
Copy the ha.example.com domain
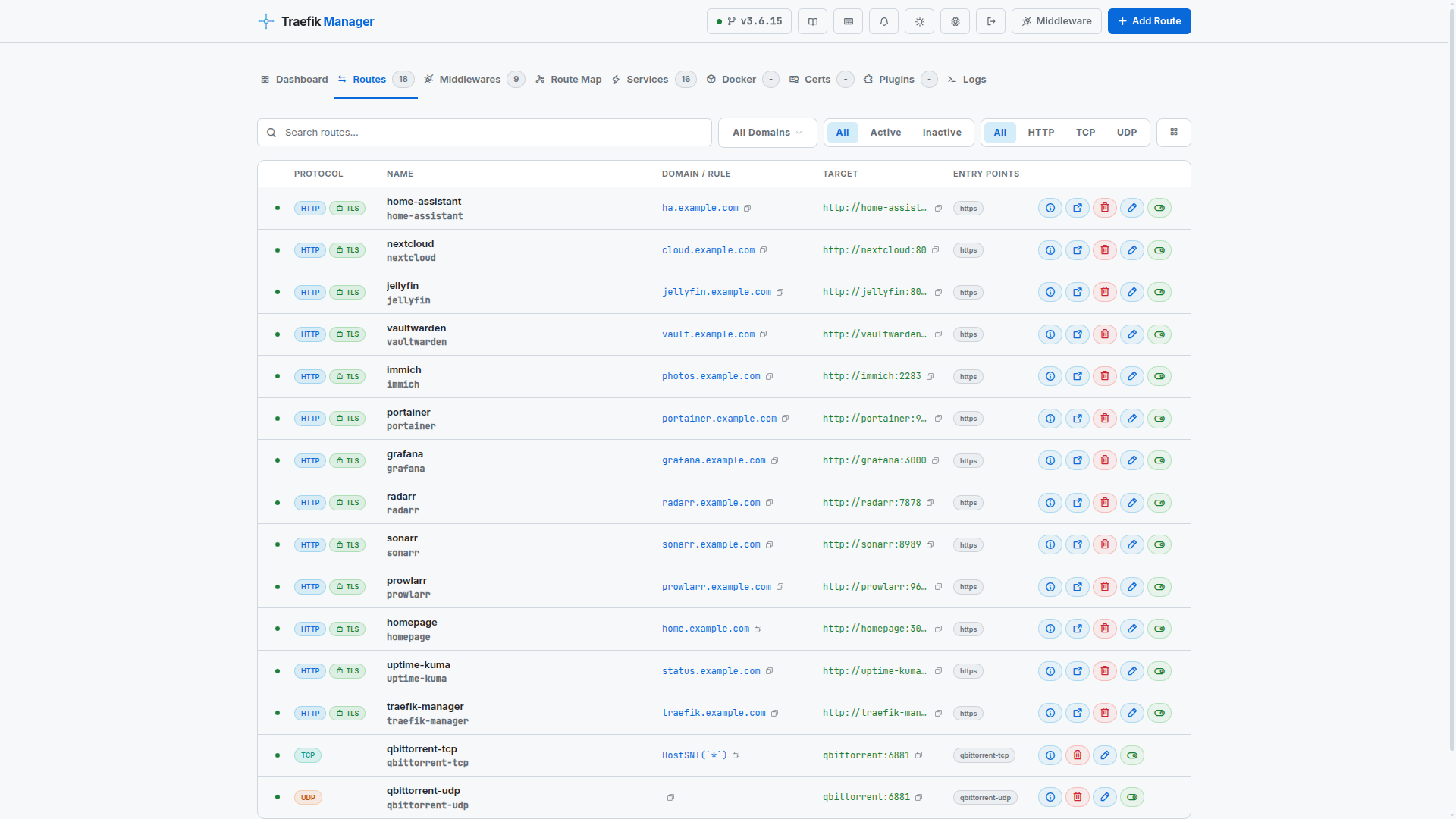pyautogui.click(x=747, y=209)
